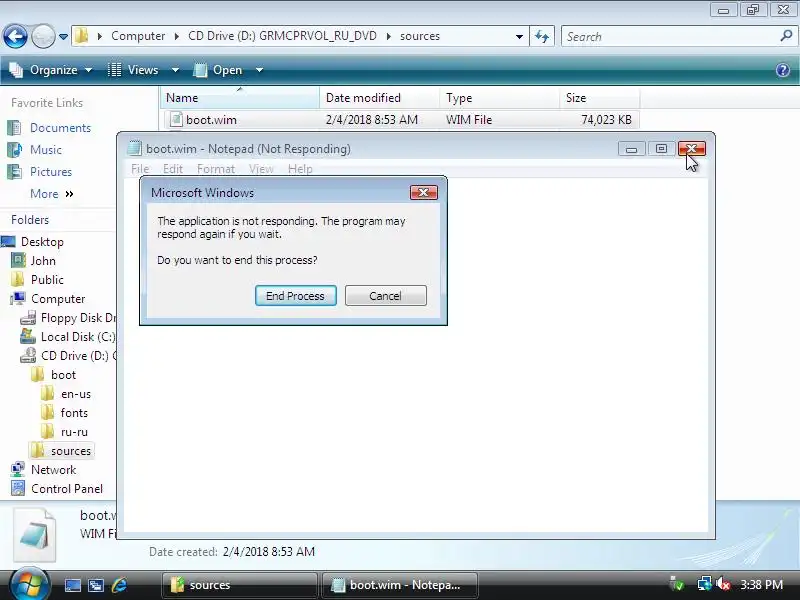Click the Show Desktop quick launch icon

[72, 585]
